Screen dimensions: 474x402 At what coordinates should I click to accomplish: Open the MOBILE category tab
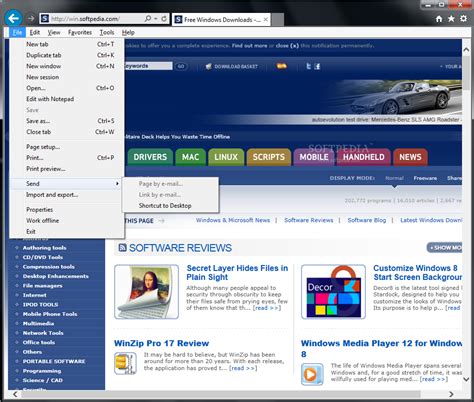tap(314, 157)
